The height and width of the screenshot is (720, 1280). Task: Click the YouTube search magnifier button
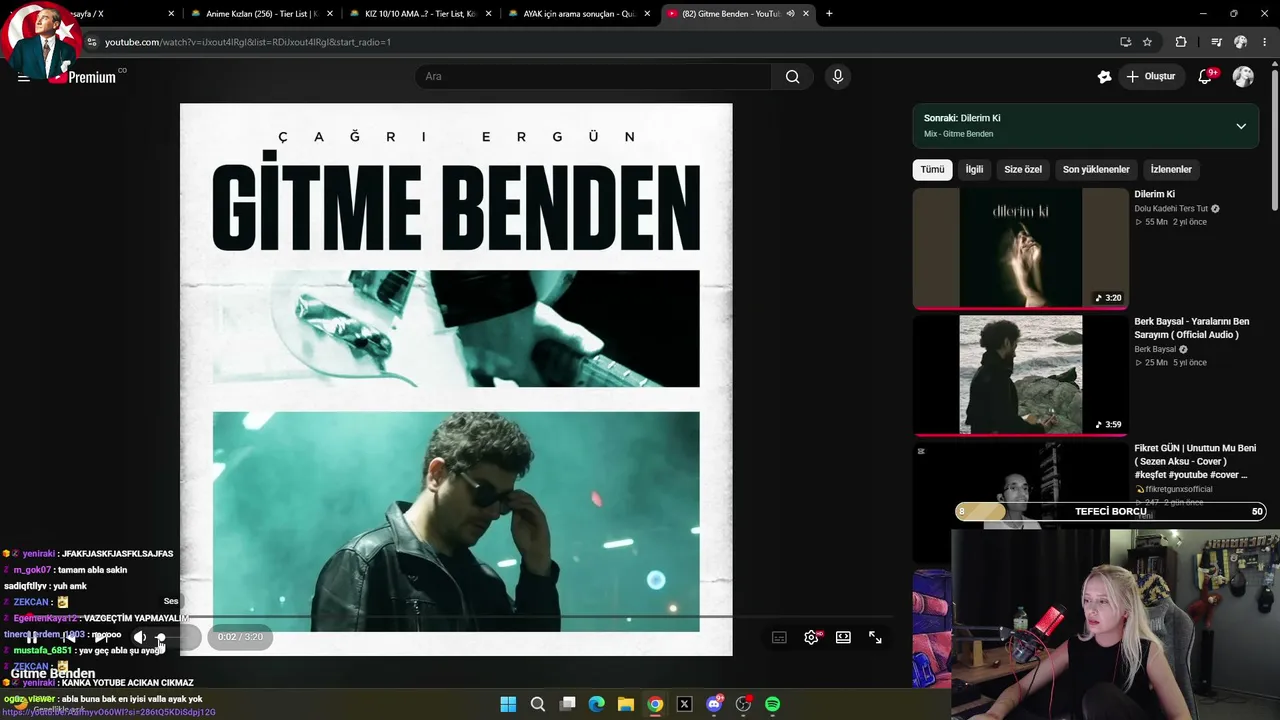coord(793,77)
